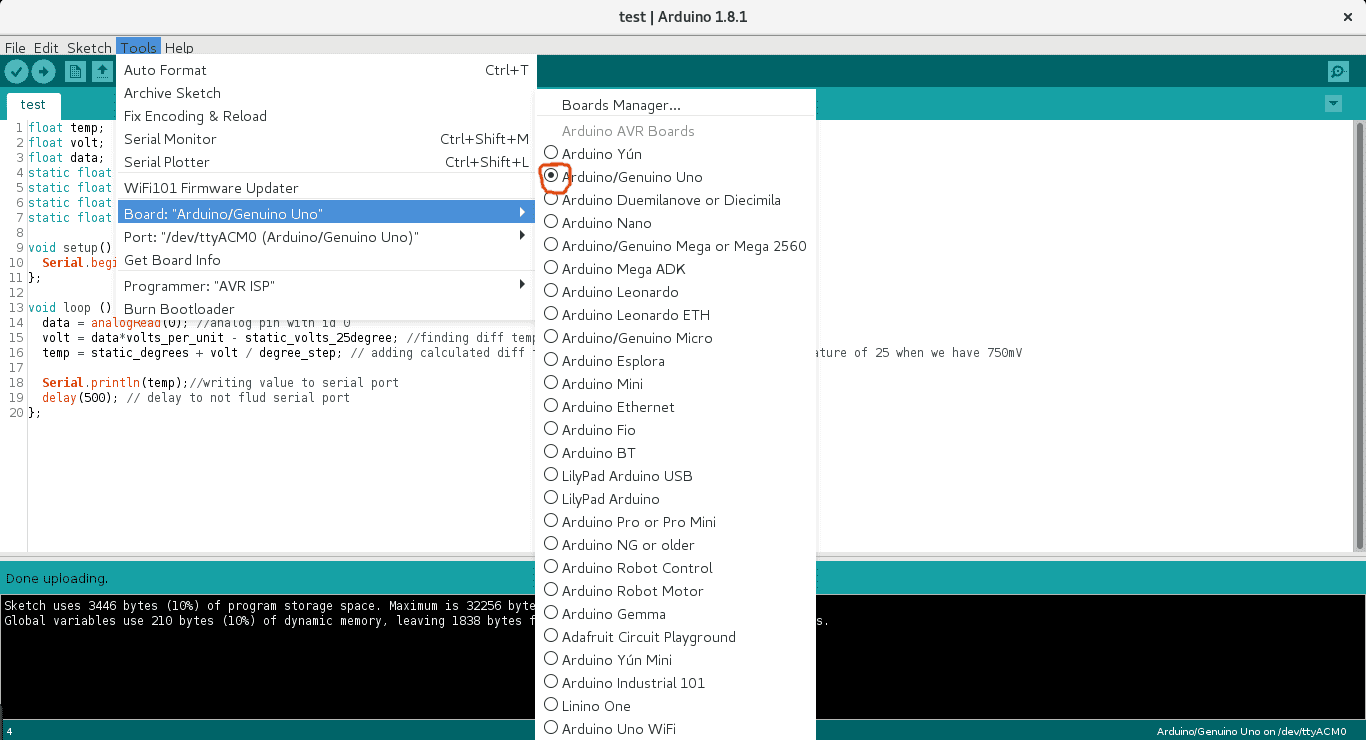Open Boards Manager... entry
The image size is (1366, 740).
[x=620, y=105]
